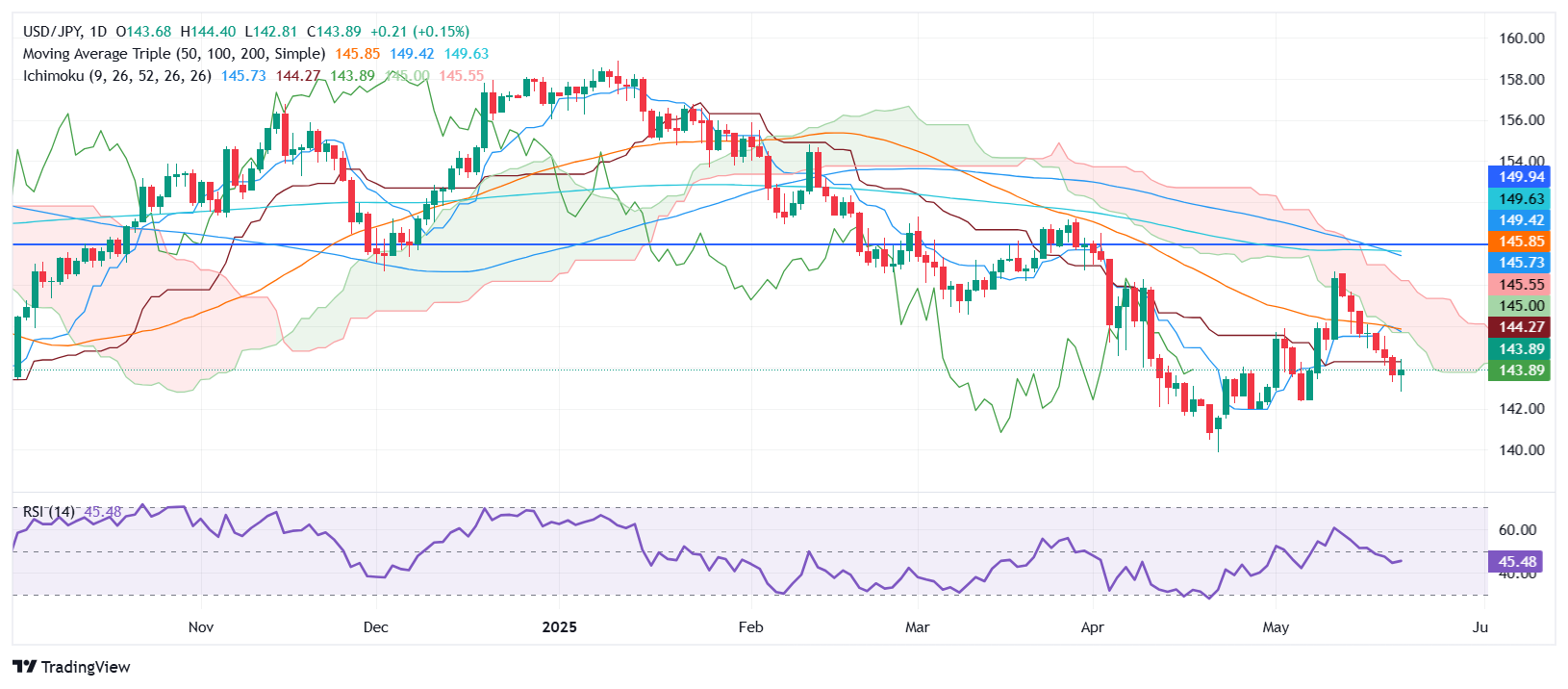
Task: Click the USD/JPY symbol title
Action: pyautogui.click(x=52, y=32)
